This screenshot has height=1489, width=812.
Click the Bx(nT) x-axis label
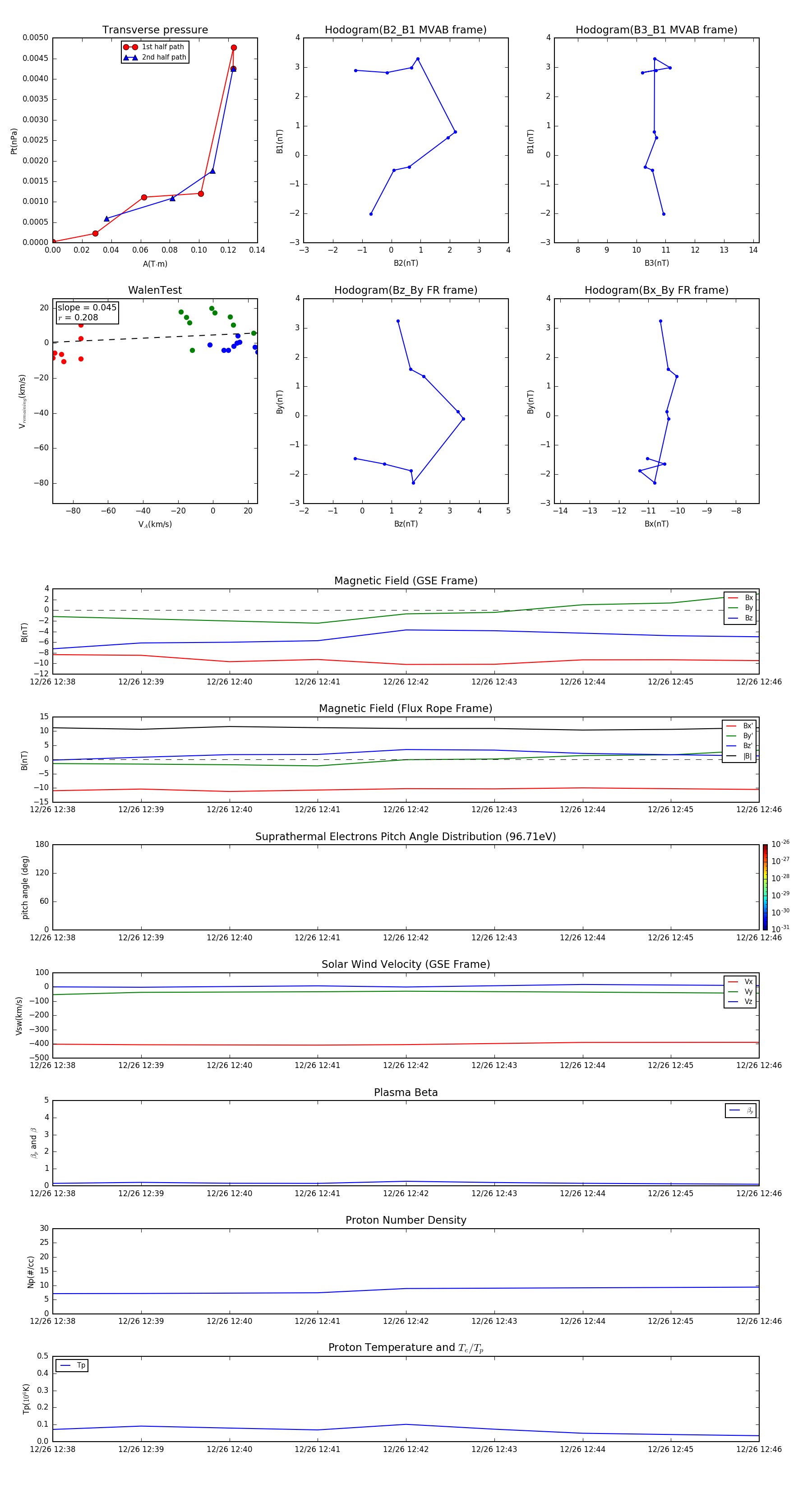(656, 524)
